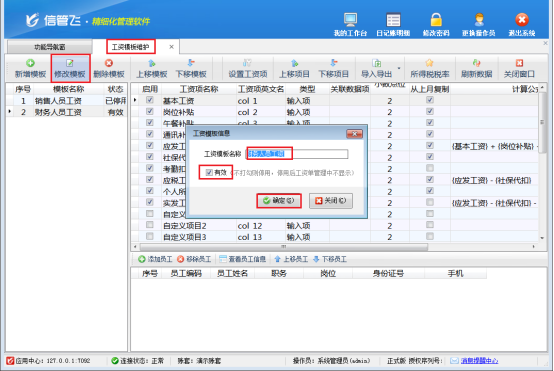The height and width of the screenshot is (371, 554).
Task: Open the 消息提醒中心 link
Action: 479,361
